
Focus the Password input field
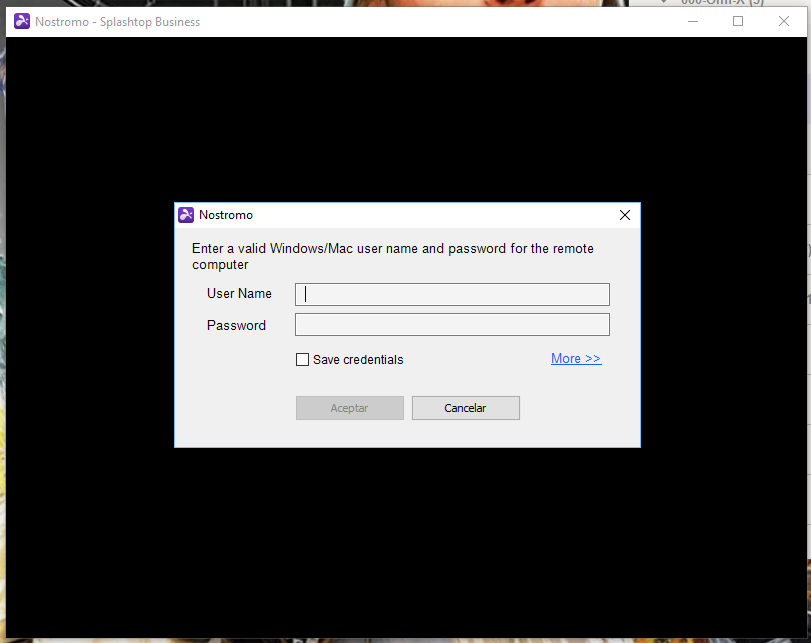pos(452,325)
